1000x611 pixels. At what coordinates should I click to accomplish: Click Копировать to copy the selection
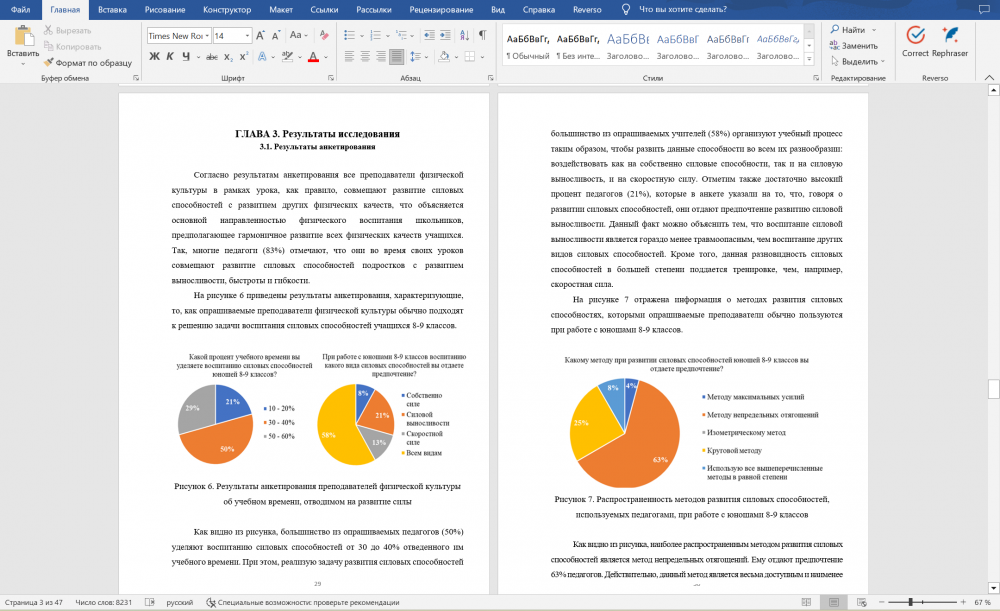[73, 46]
